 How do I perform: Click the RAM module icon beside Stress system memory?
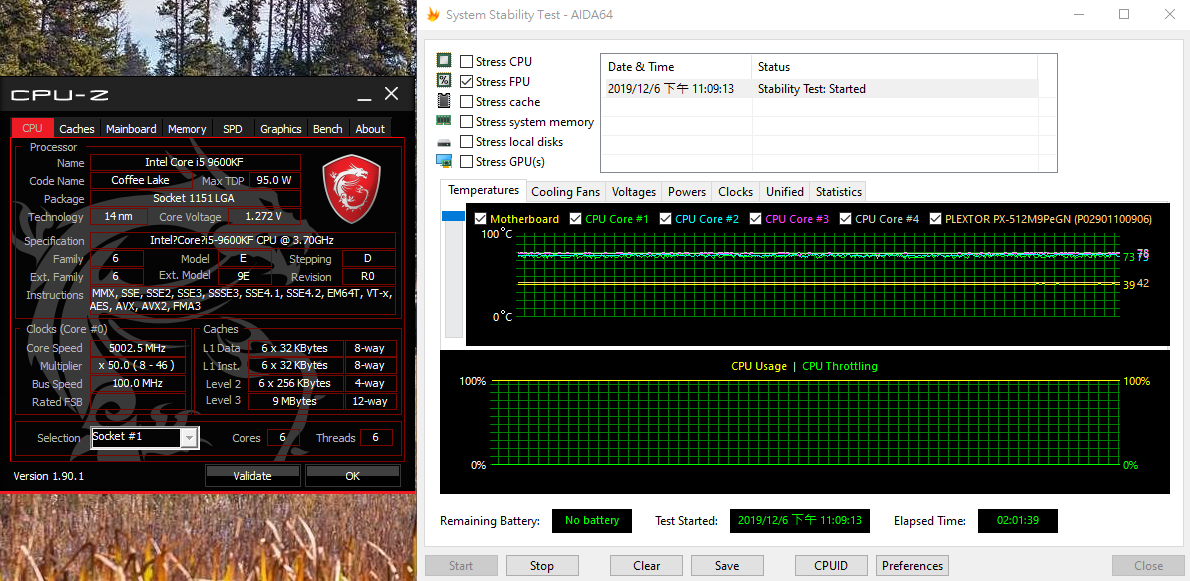click(x=444, y=121)
